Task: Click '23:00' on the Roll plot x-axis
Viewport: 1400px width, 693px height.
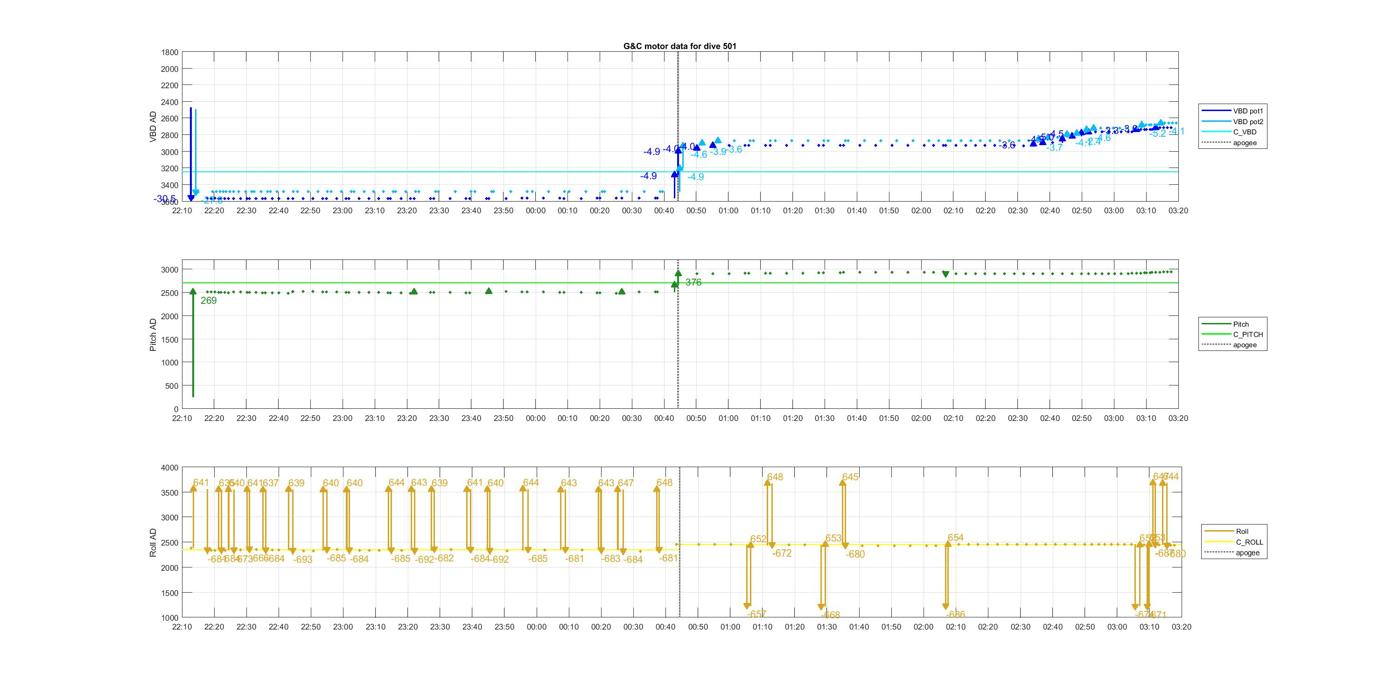Action: tap(343, 627)
